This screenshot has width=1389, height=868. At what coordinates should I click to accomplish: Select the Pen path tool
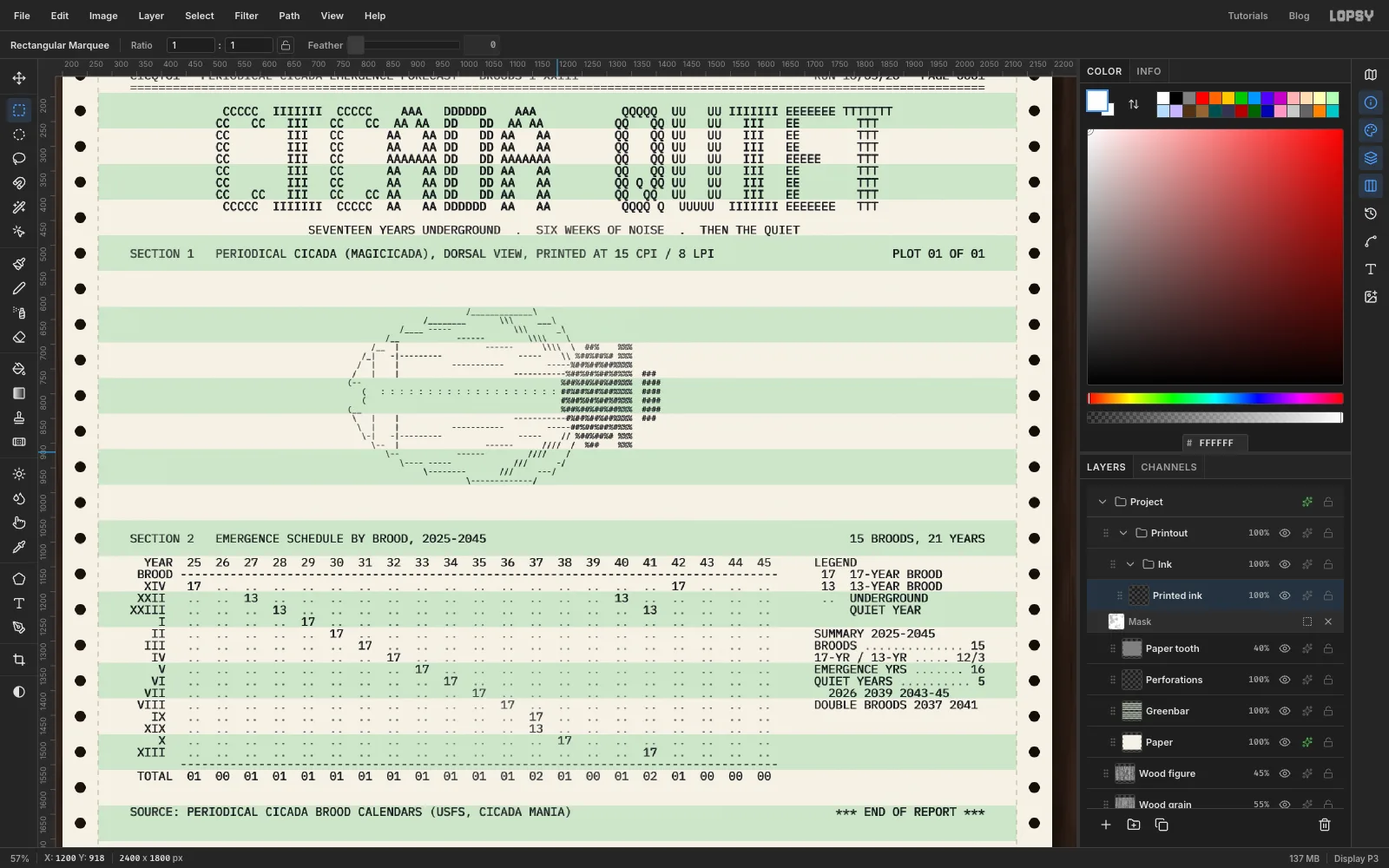click(x=19, y=628)
